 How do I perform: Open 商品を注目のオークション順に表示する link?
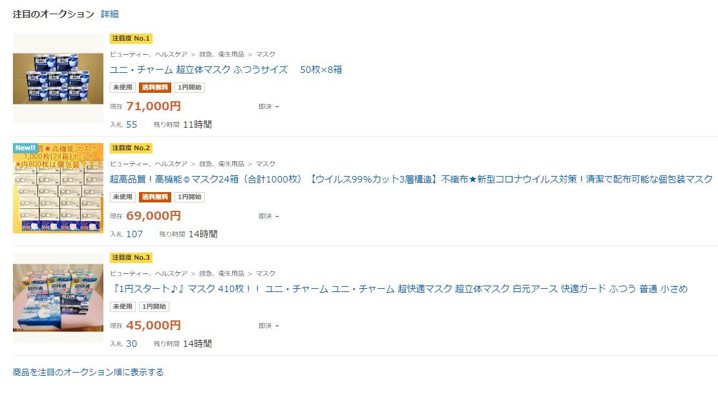click(88, 372)
